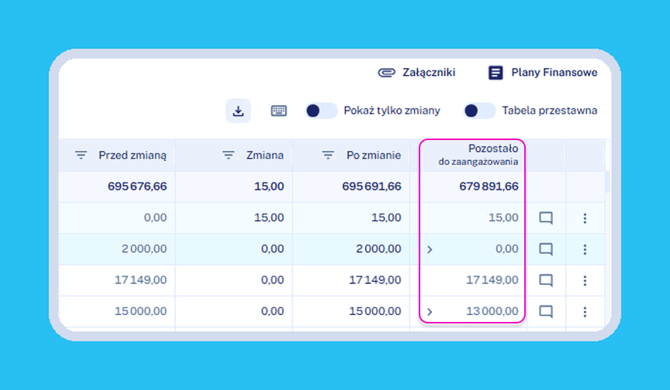Click the document icon beside Plany Finansowe

tap(495, 73)
